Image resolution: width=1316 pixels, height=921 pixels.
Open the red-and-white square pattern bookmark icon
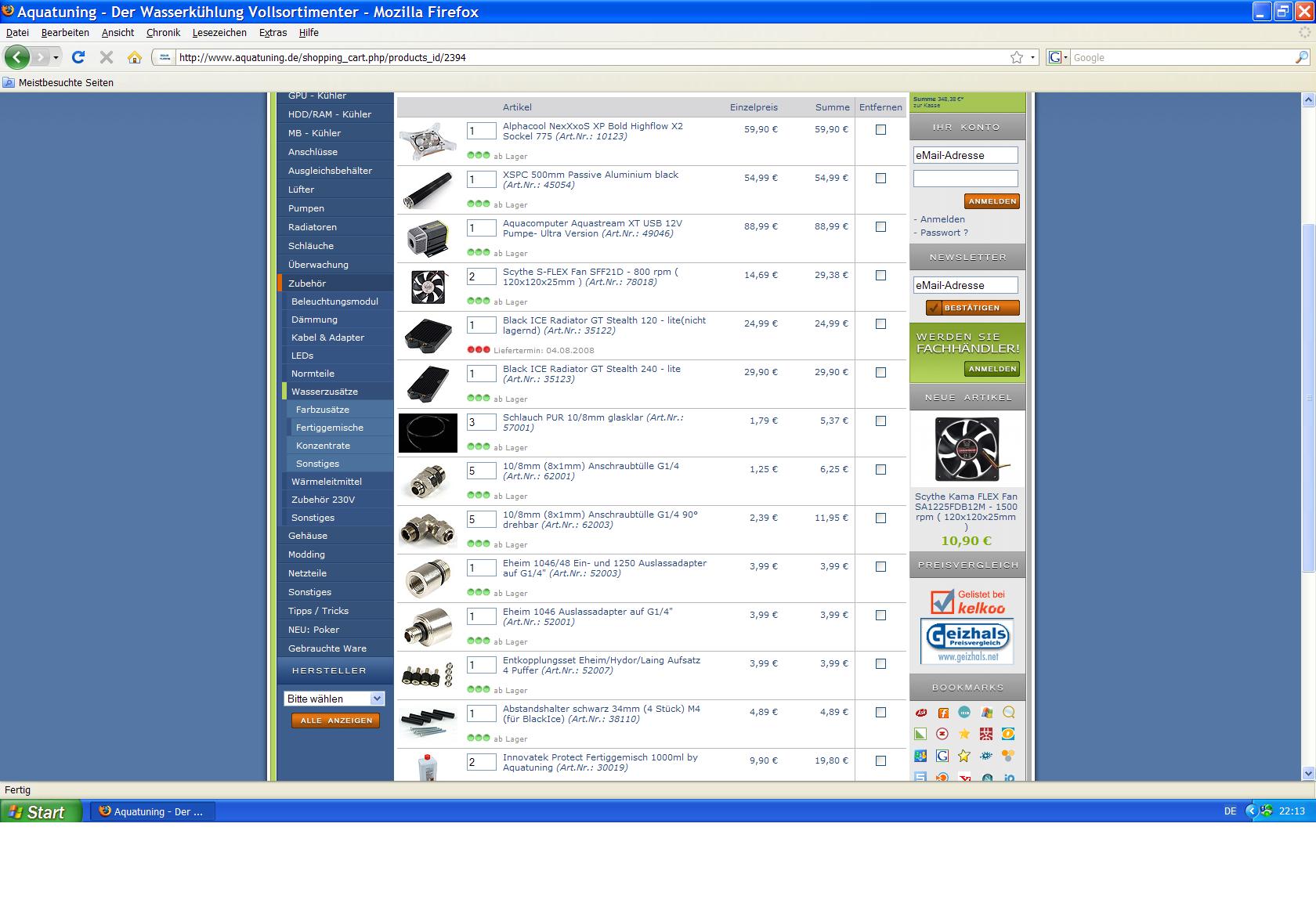pos(986,734)
